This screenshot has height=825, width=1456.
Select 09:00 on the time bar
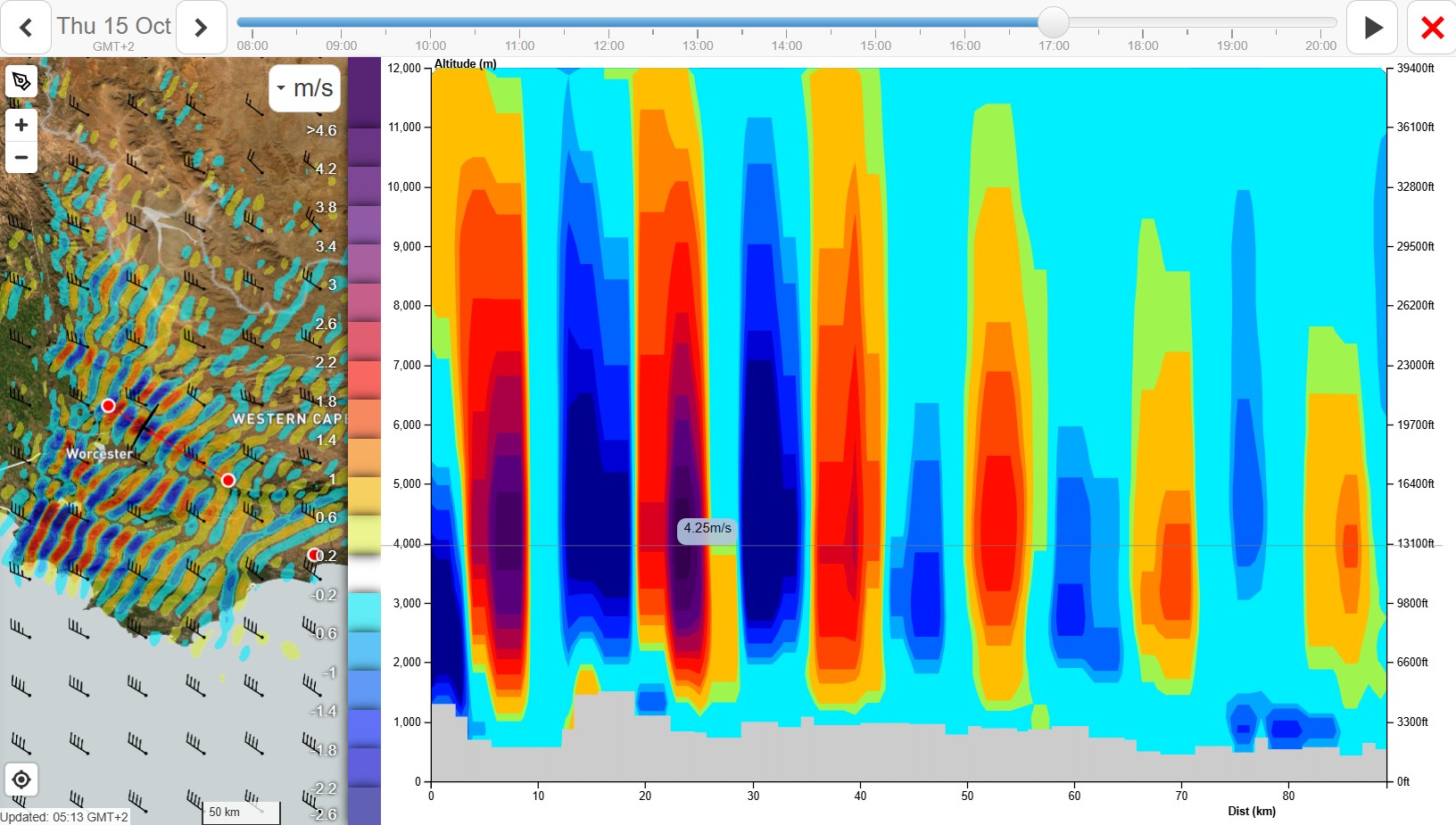tap(341, 45)
